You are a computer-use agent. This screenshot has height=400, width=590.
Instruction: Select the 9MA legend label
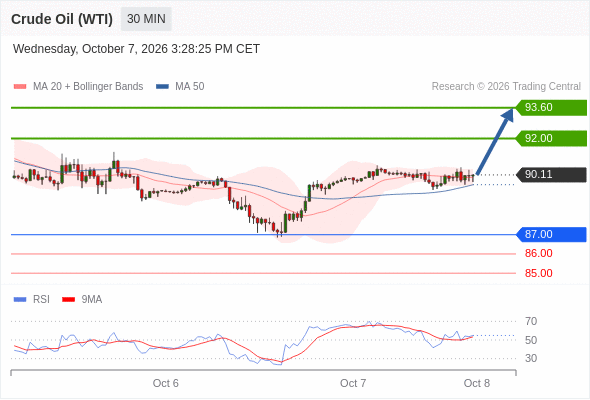click(x=92, y=300)
